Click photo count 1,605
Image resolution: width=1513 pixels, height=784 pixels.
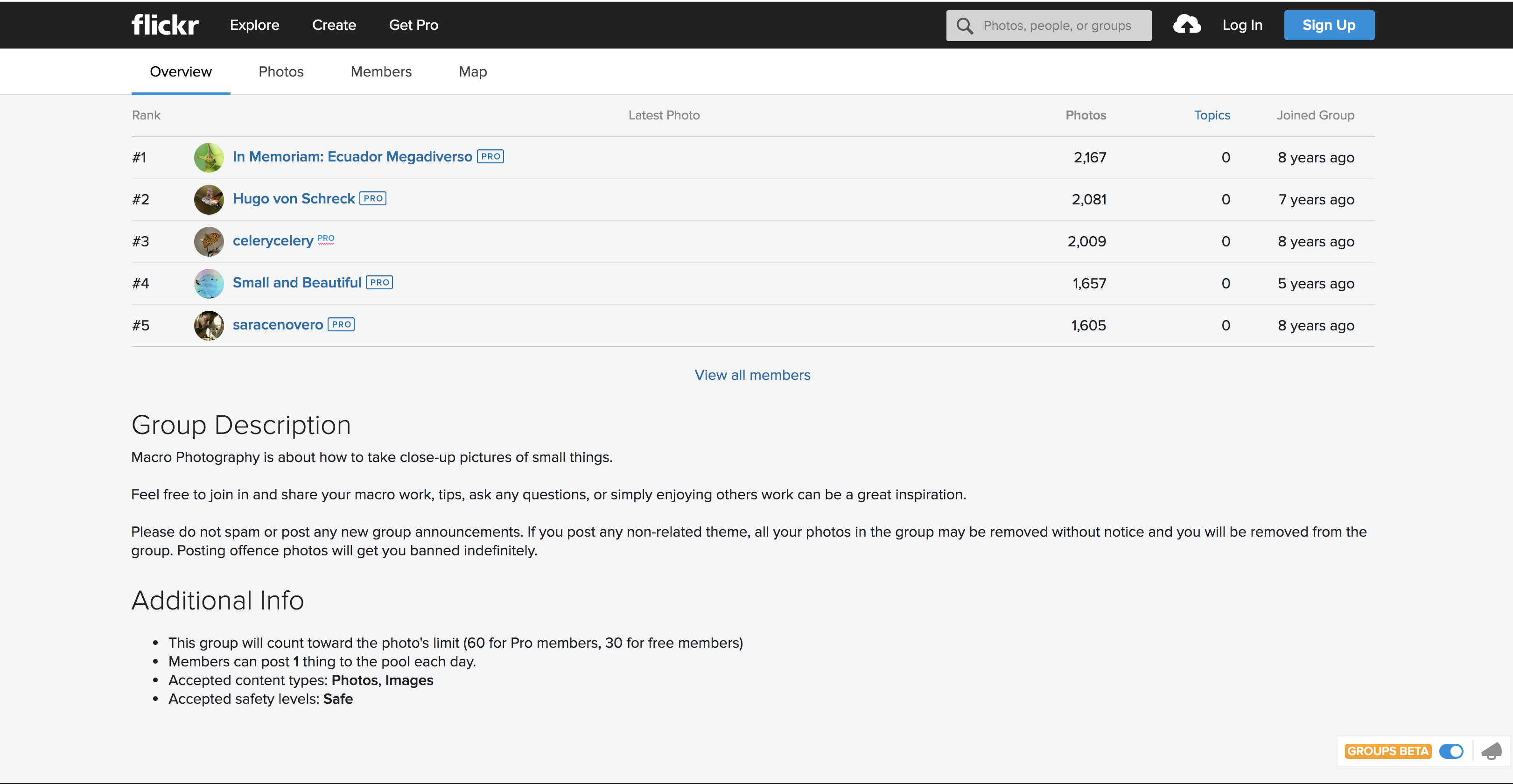coord(1088,325)
